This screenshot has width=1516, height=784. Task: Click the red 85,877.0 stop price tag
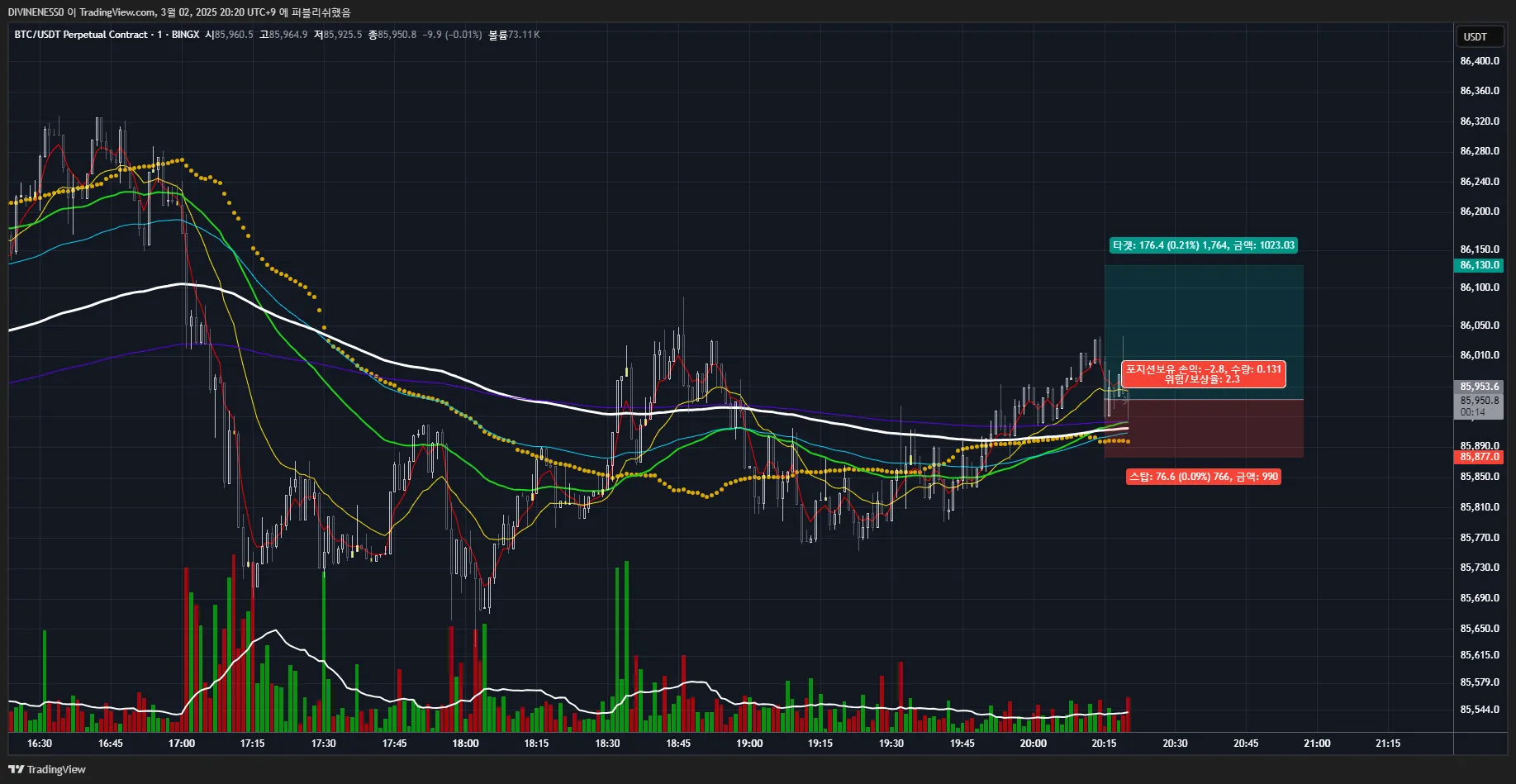pyautogui.click(x=1479, y=457)
